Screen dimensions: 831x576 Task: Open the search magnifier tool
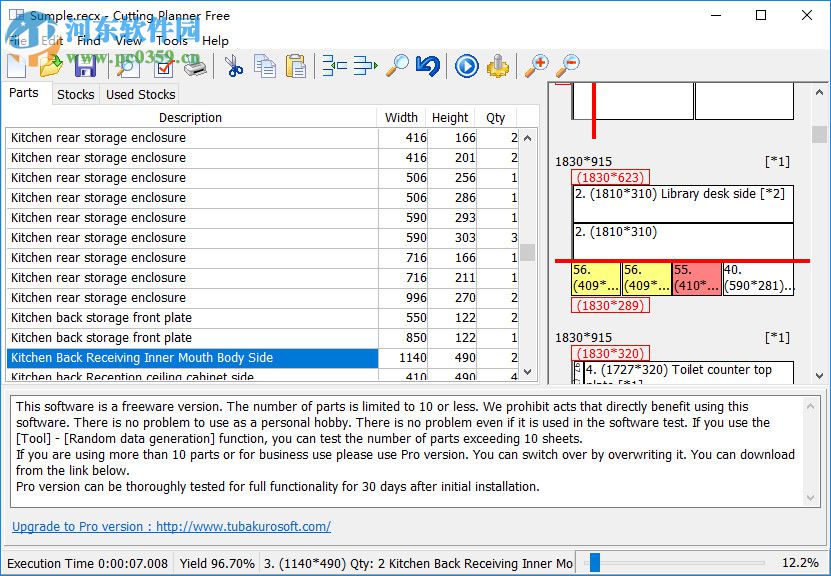(x=394, y=66)
